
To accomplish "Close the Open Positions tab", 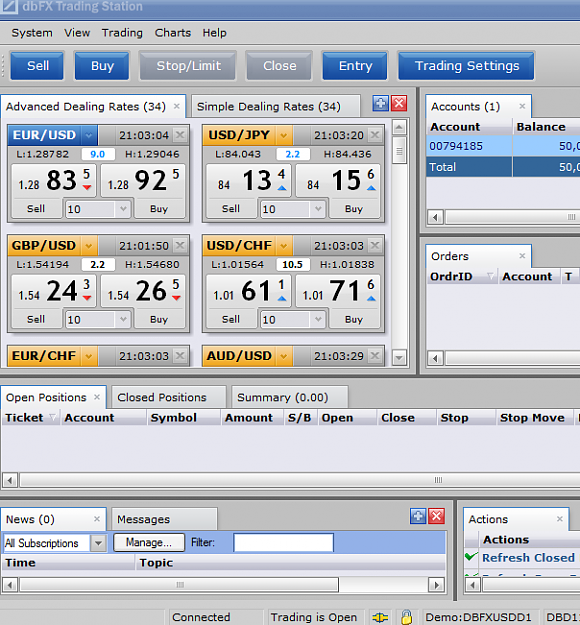I will [97, 397].
